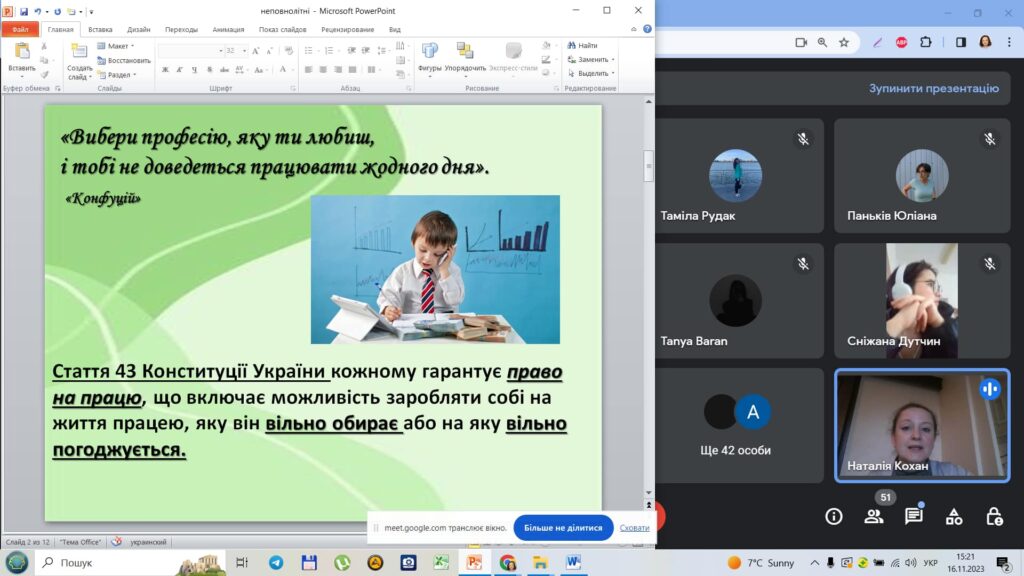Click 'Зупинити презентацію' to stop presenting
Viewport: 1024px width, 576px height.
click(933, 88)
